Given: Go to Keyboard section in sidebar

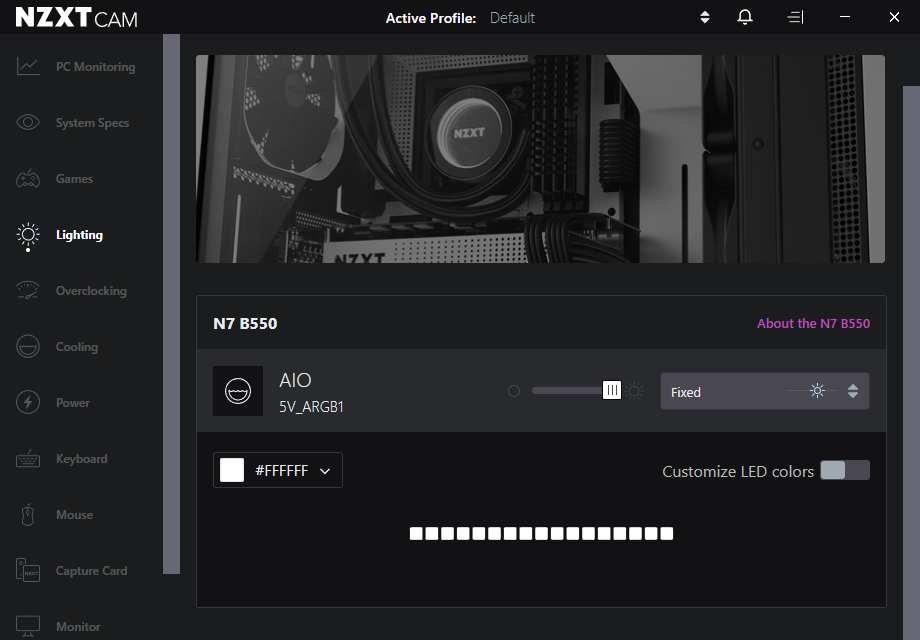Looking at the screenshot, I should [81, 459].
